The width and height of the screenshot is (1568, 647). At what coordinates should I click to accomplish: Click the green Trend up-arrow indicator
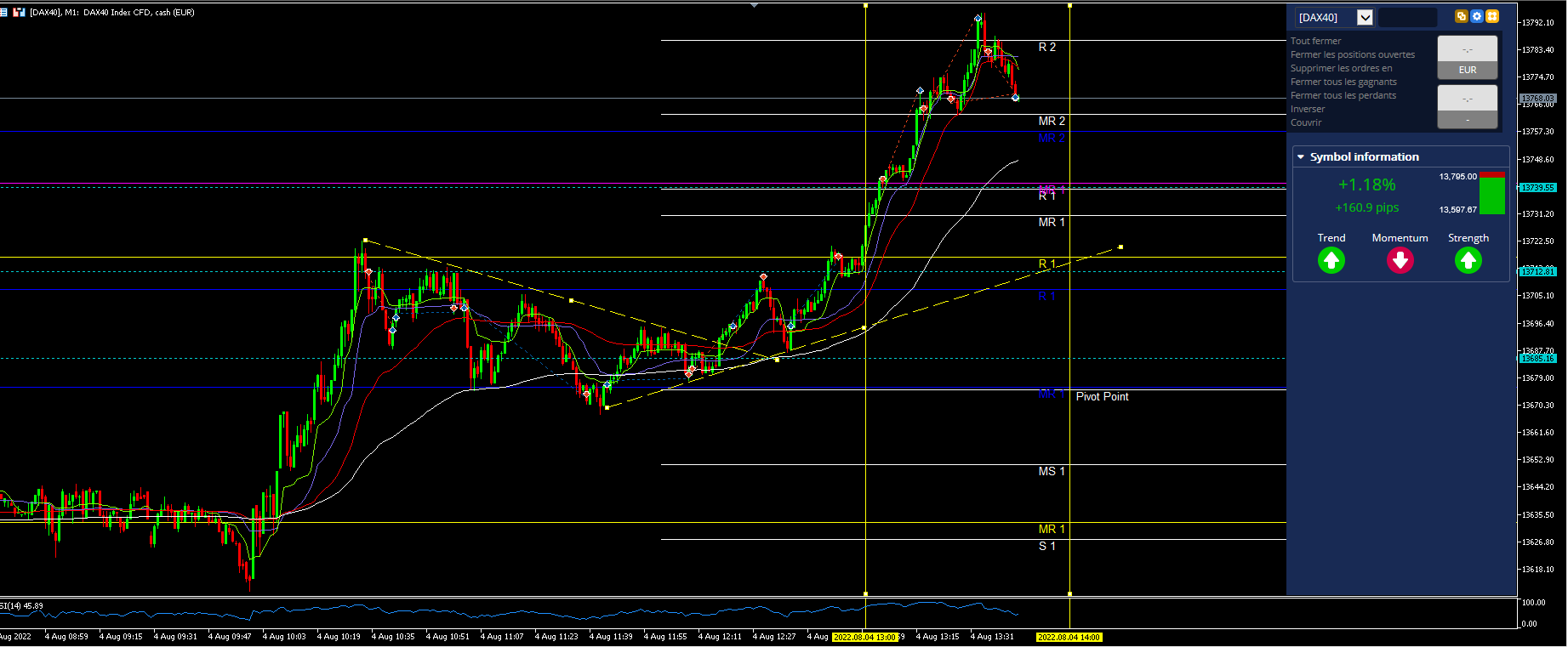click(1331, 260)
